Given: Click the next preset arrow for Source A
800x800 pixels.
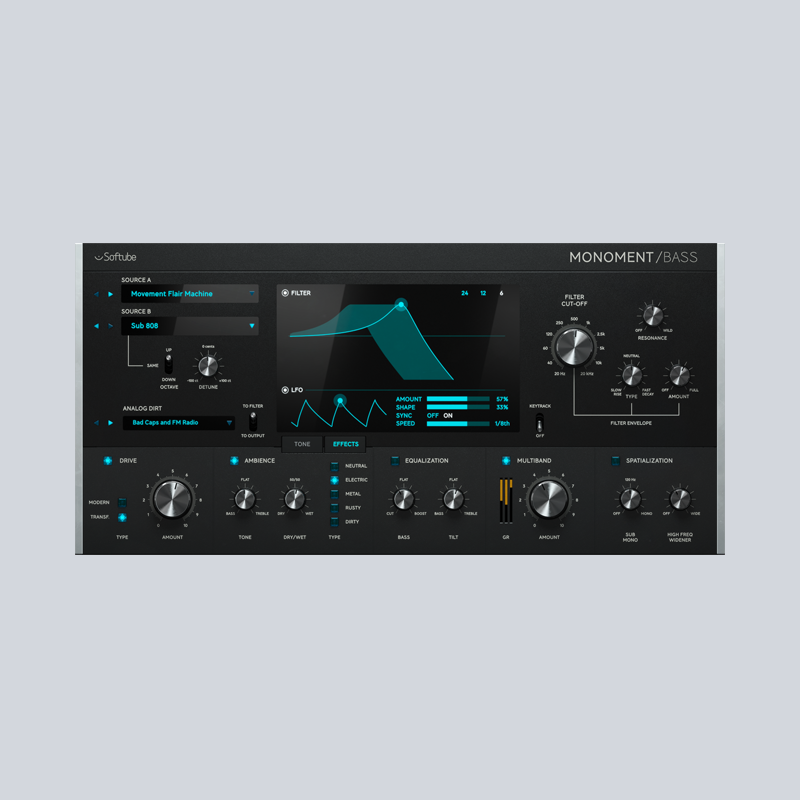Looking at the screenshot, I should click(111, 294).
